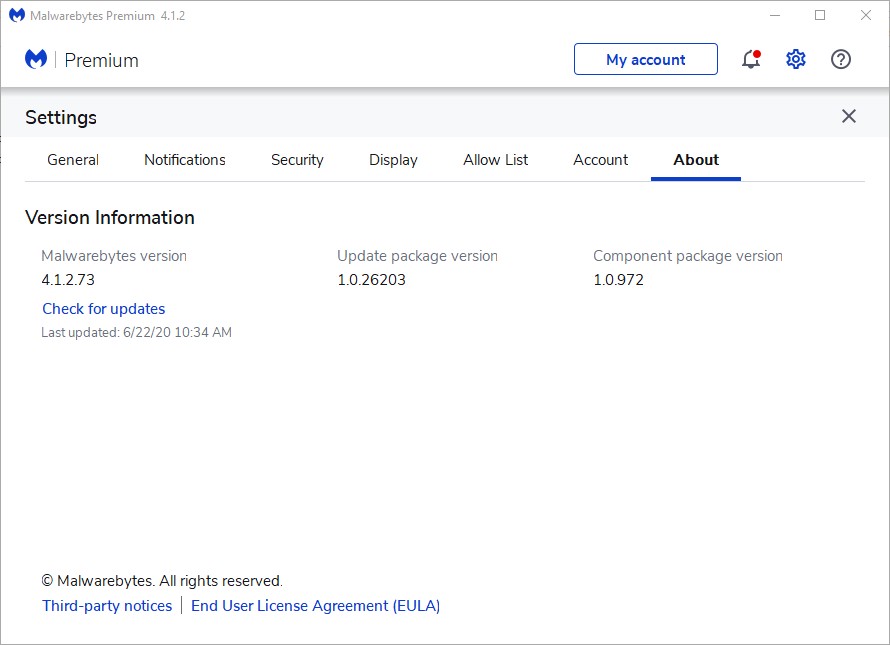This screenshot has width=890, height=645.
Task: Select the Security tab
Action: [x=297, y=160]
